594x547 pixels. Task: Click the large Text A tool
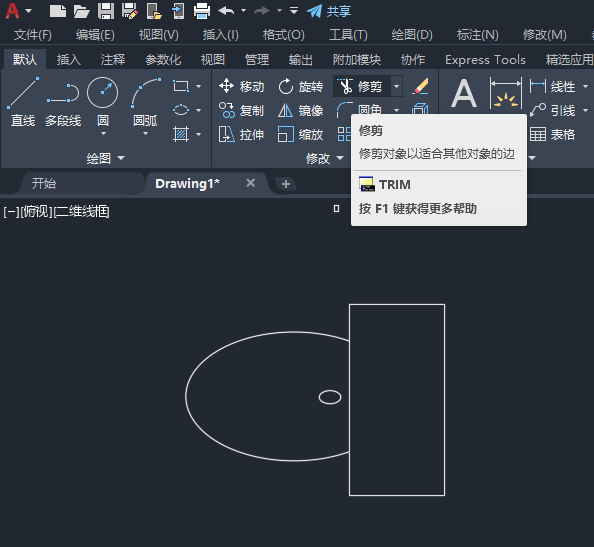[464, 94]
